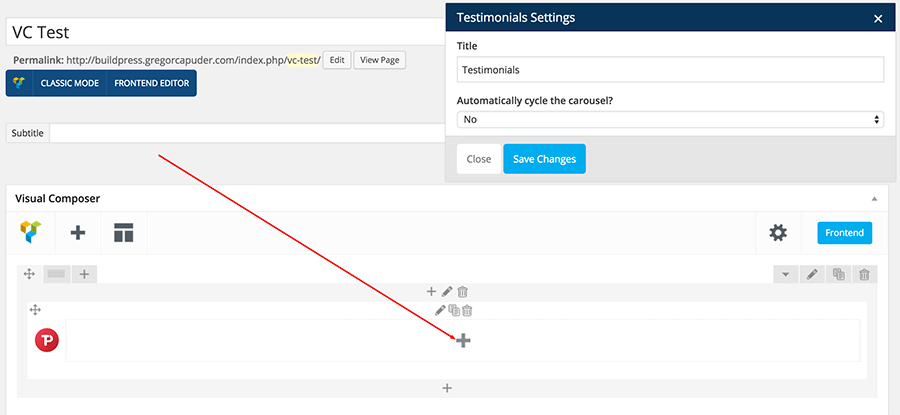Screen dimensions: 900x415
Task: Edit the column via the pencil beside the column plus
Action: pyautogui.click(x=447, y=292)
